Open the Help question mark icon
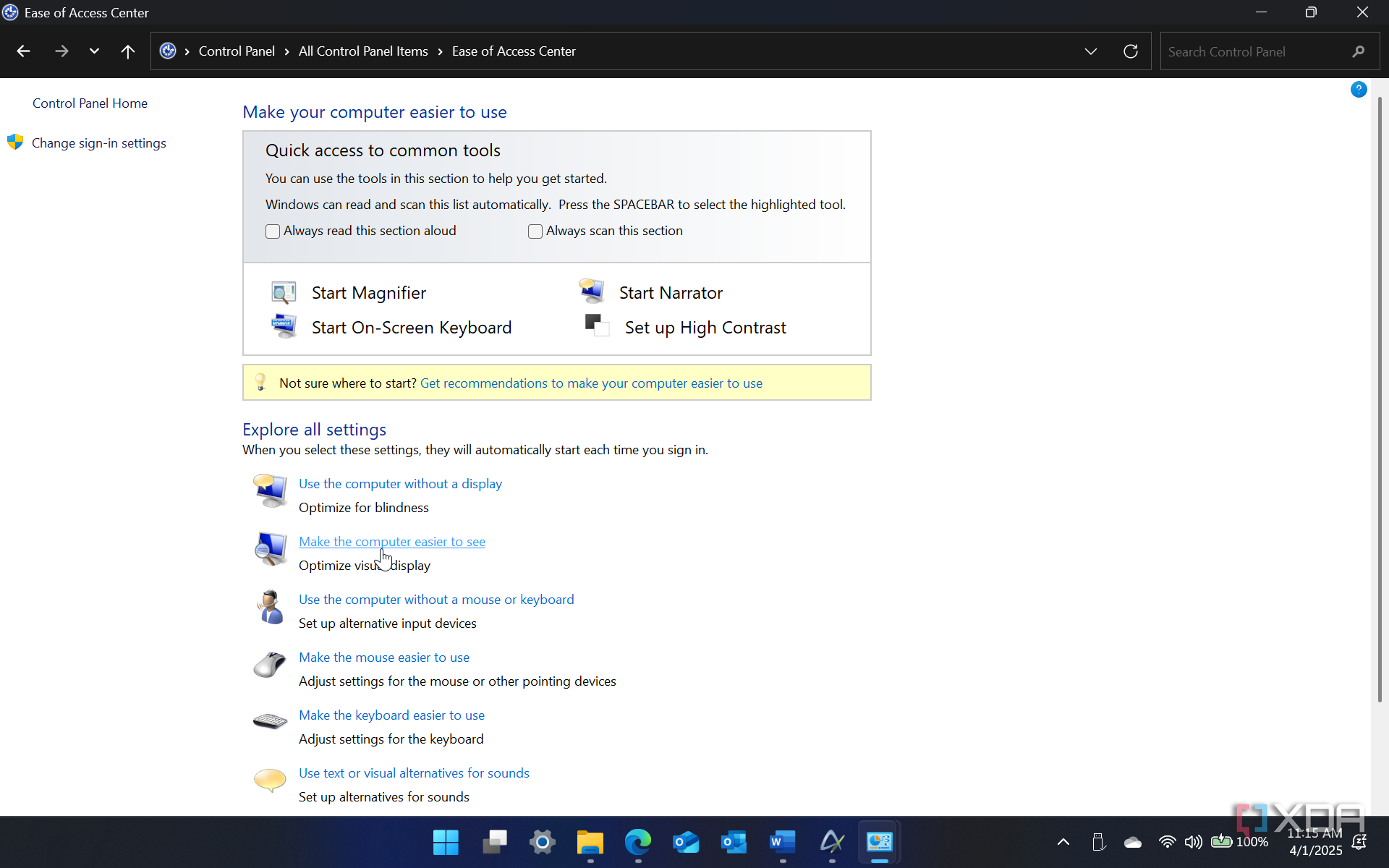The height and width of the screenshot is (868, 1389). [1359, 90]
